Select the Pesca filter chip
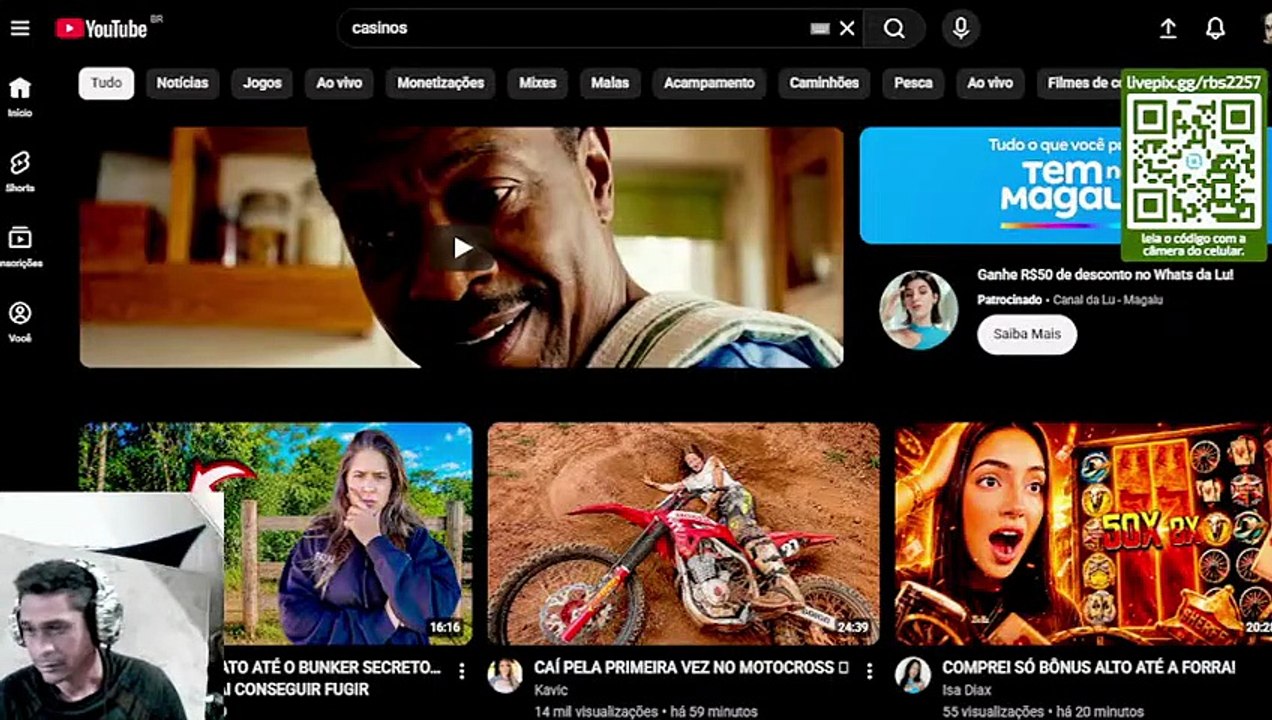Viewport: 1272px width, 720px height. pos(913,83)
